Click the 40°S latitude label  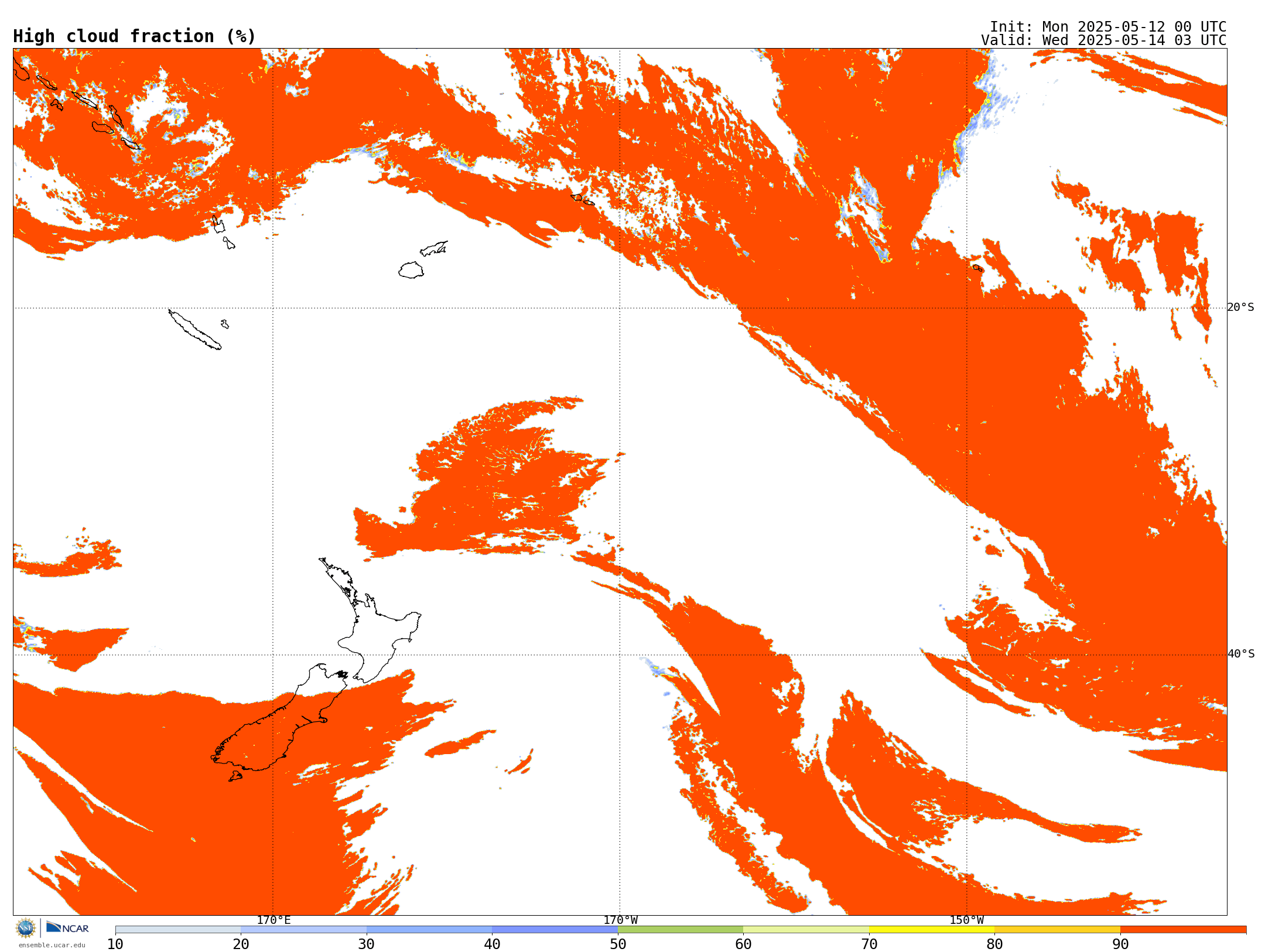pos(1240,654)
